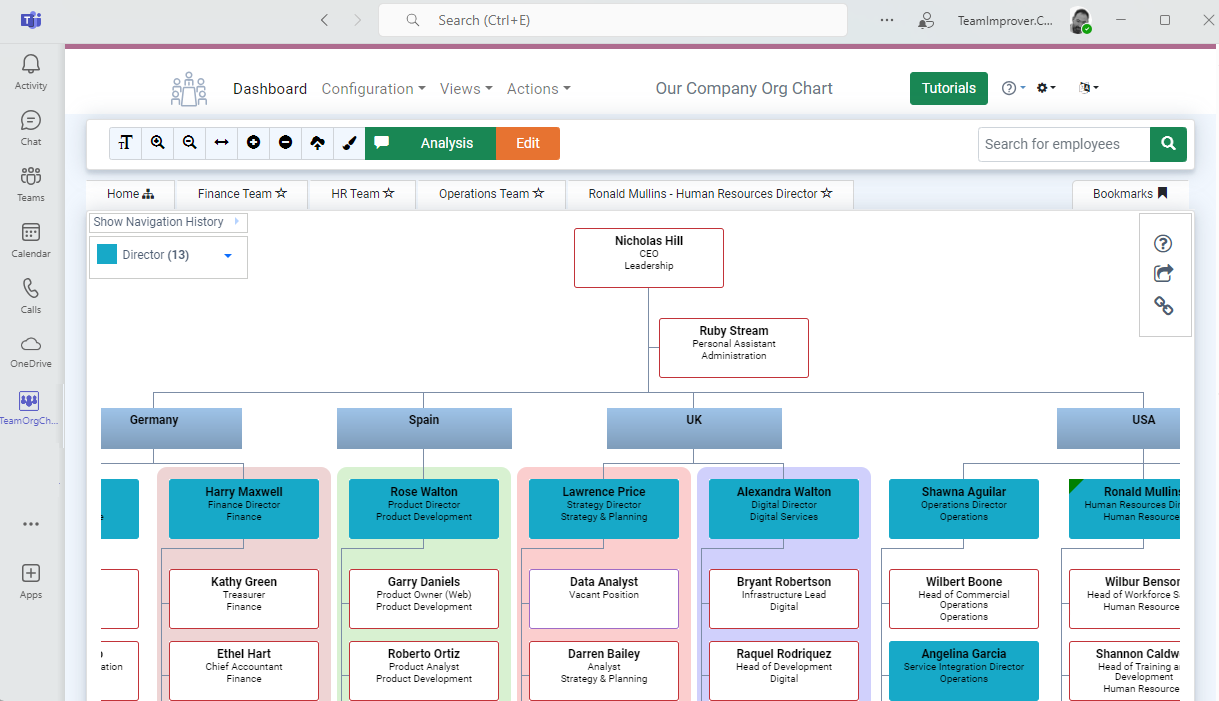Click the zoom in magnifier icon
Viewport: 1219px width, 701px height.
pos(158,143)
